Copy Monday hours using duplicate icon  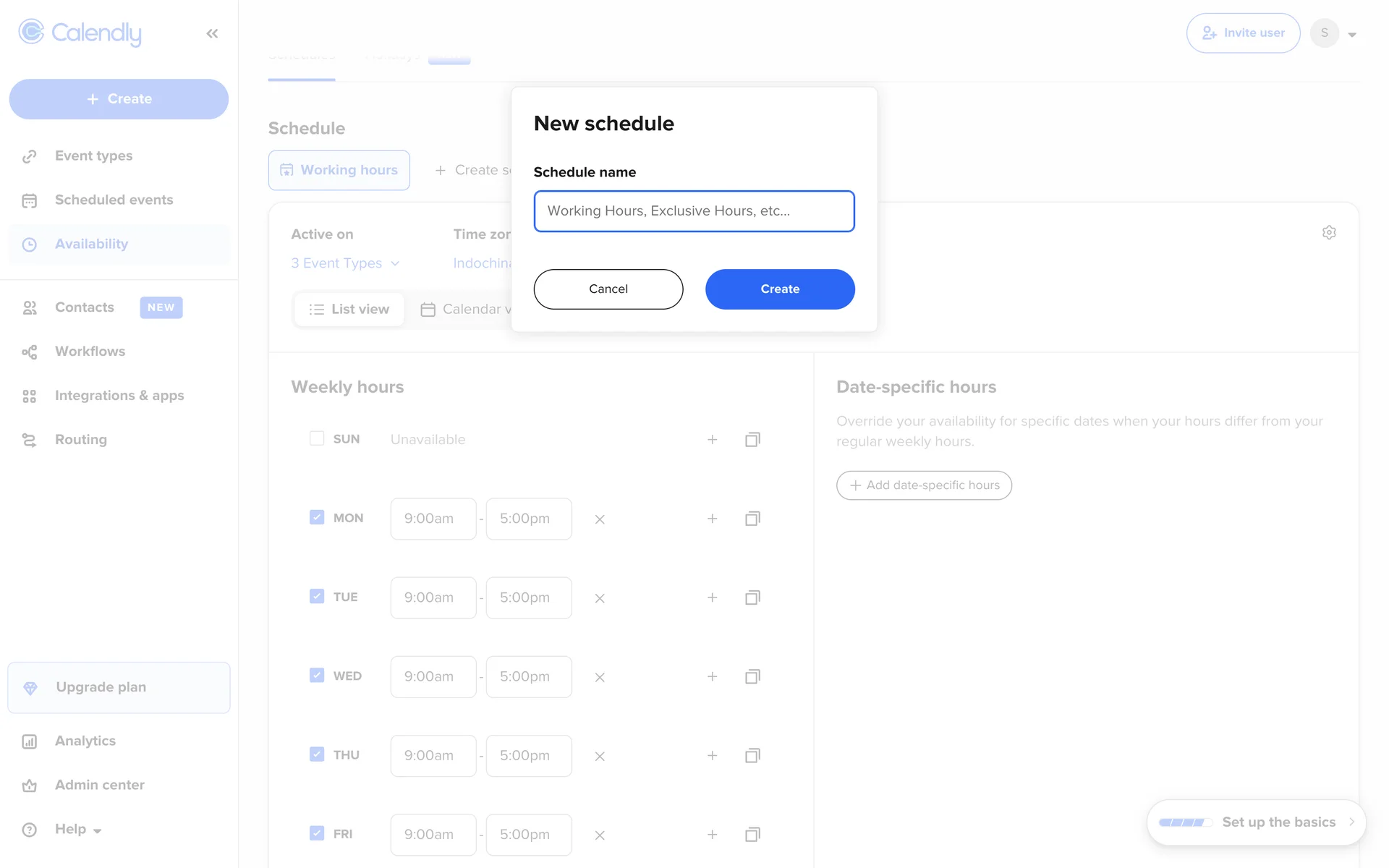click(x=752, y=519)
